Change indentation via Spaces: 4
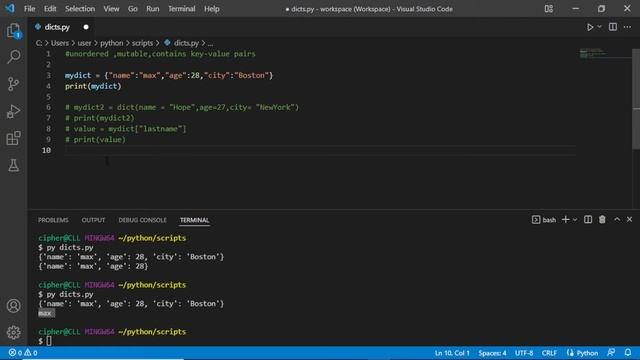Image resolution: width=640 pixels, height=360 pixels. pyautogui.click(x=492, y=353)
